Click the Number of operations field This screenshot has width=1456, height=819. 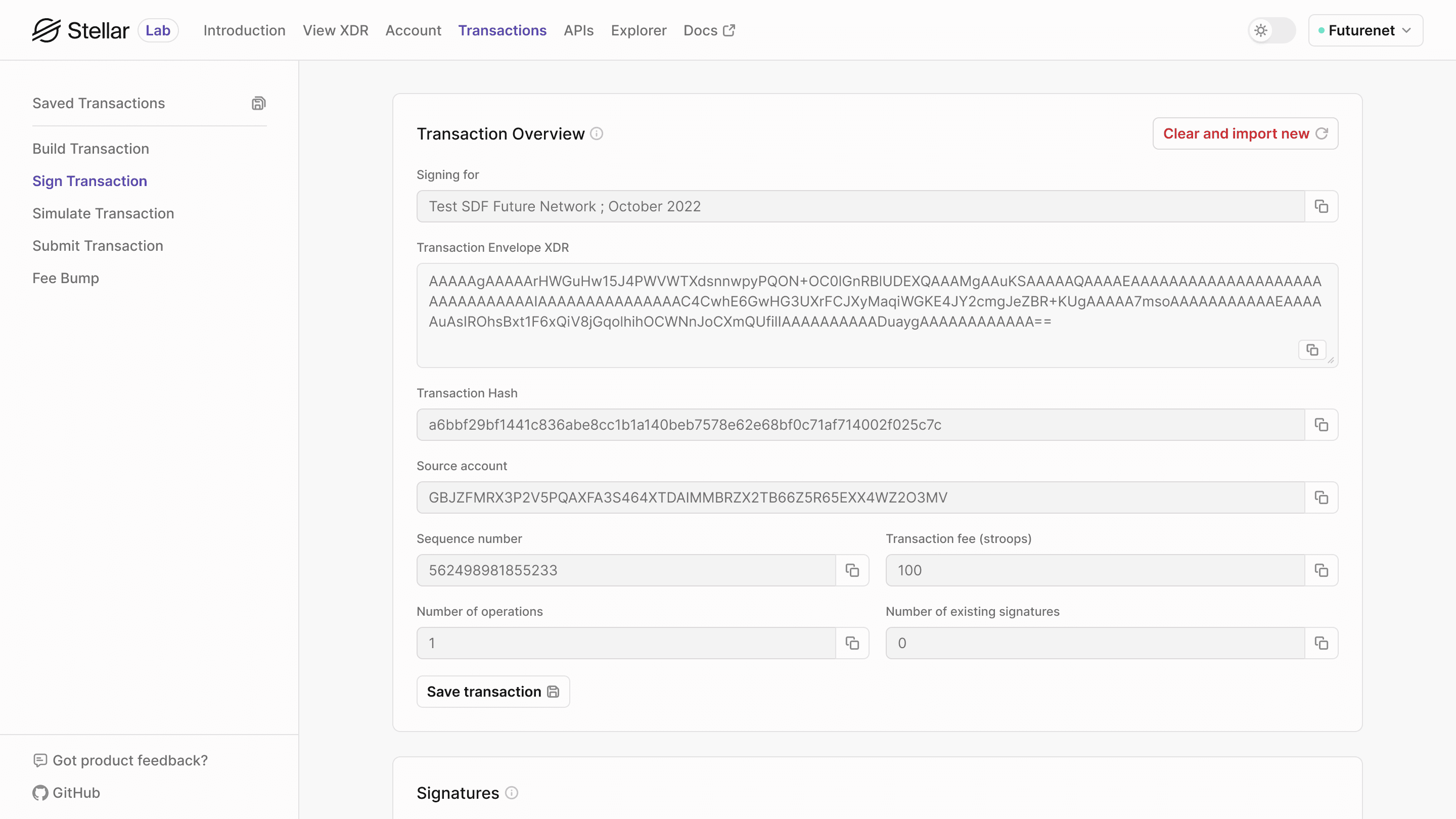click(x=626, y=643)
